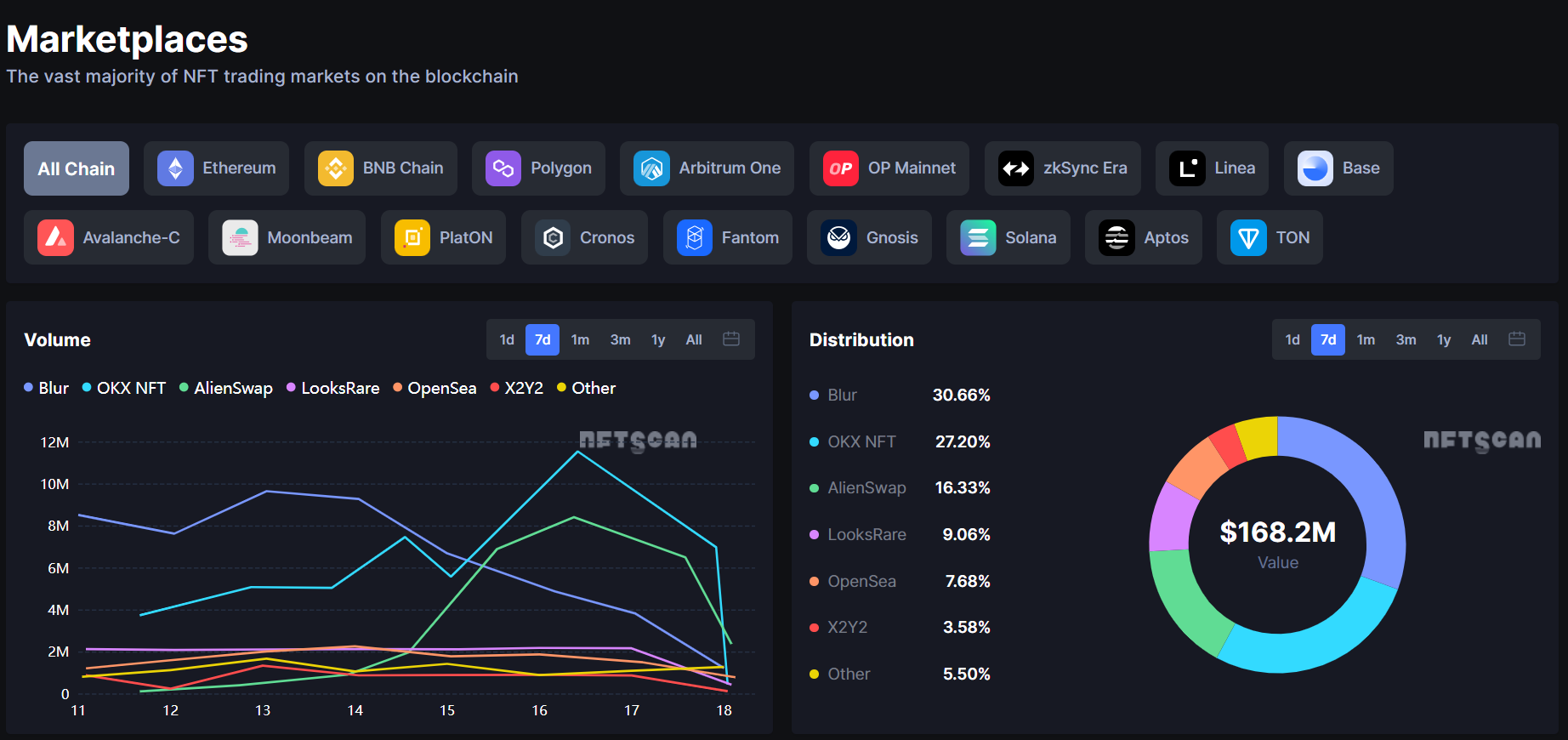Set Distribution range to All

point(1480,340)
